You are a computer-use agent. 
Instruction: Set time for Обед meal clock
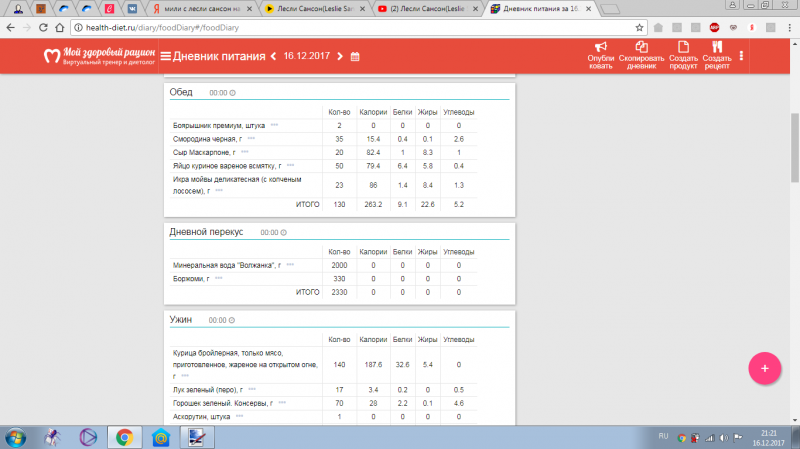(233, 93)
